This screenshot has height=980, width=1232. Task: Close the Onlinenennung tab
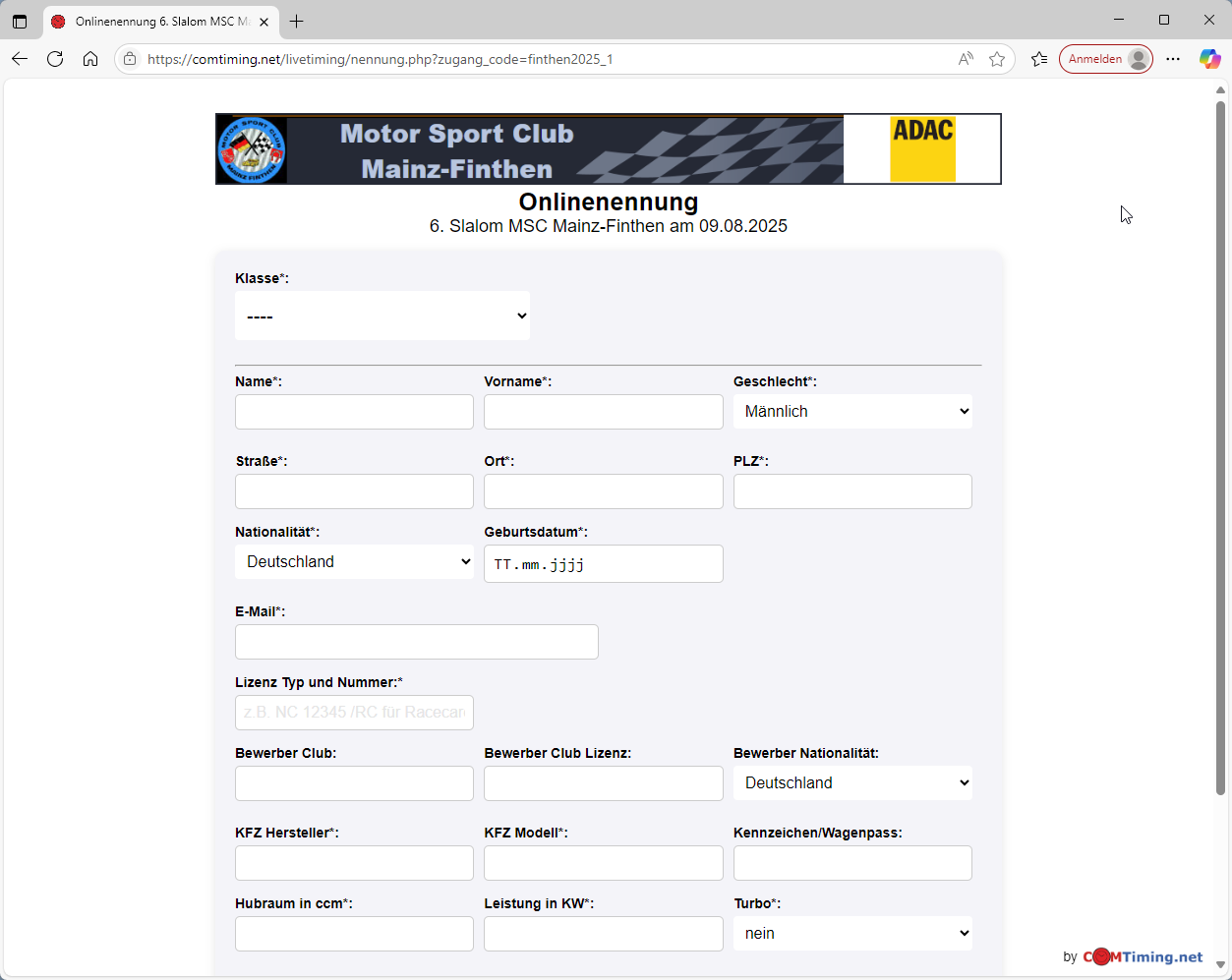[x=264, y=22]
